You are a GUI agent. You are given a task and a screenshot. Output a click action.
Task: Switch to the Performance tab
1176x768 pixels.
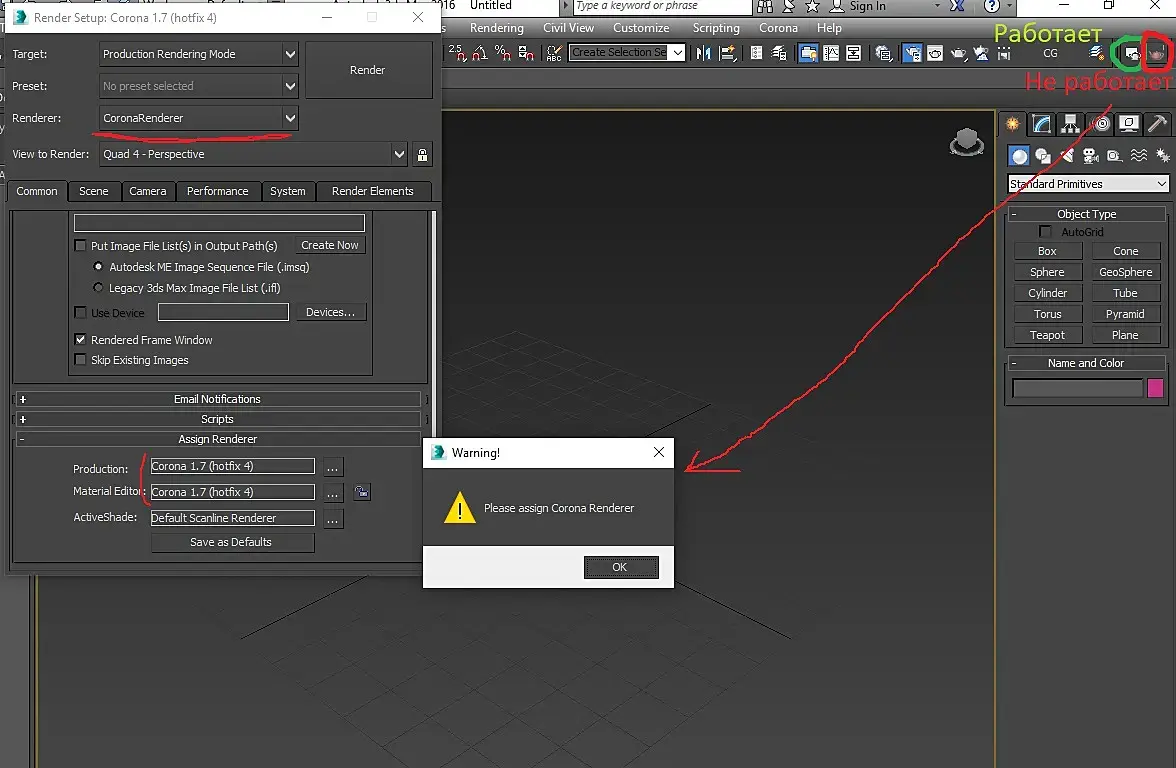[x=218, y=191]
